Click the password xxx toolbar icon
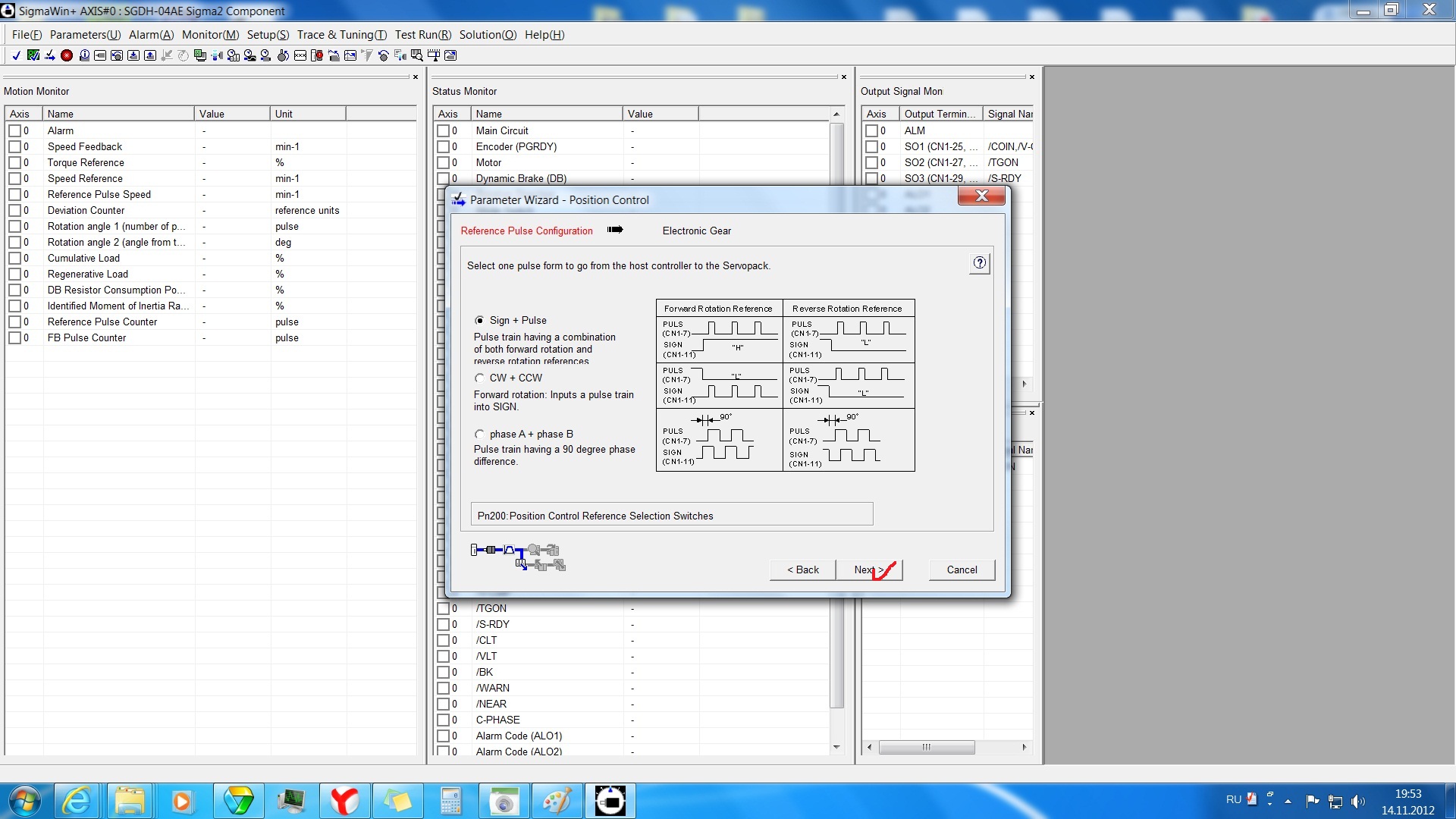The height and width of the screenshot is (819, 1456). click(x=300, y=55)
